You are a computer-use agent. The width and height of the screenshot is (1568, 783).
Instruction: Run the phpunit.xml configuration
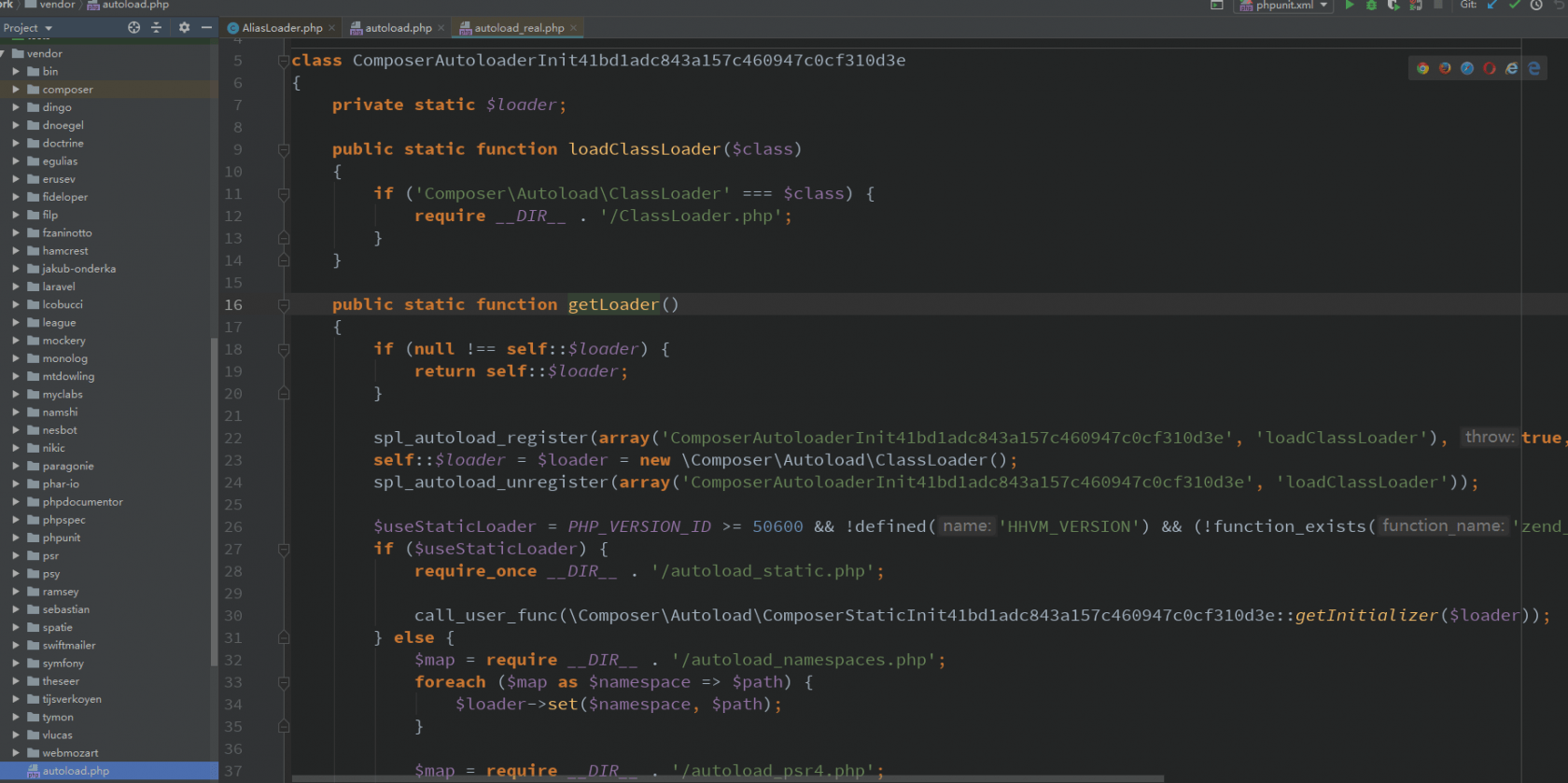coord(1350,5)
